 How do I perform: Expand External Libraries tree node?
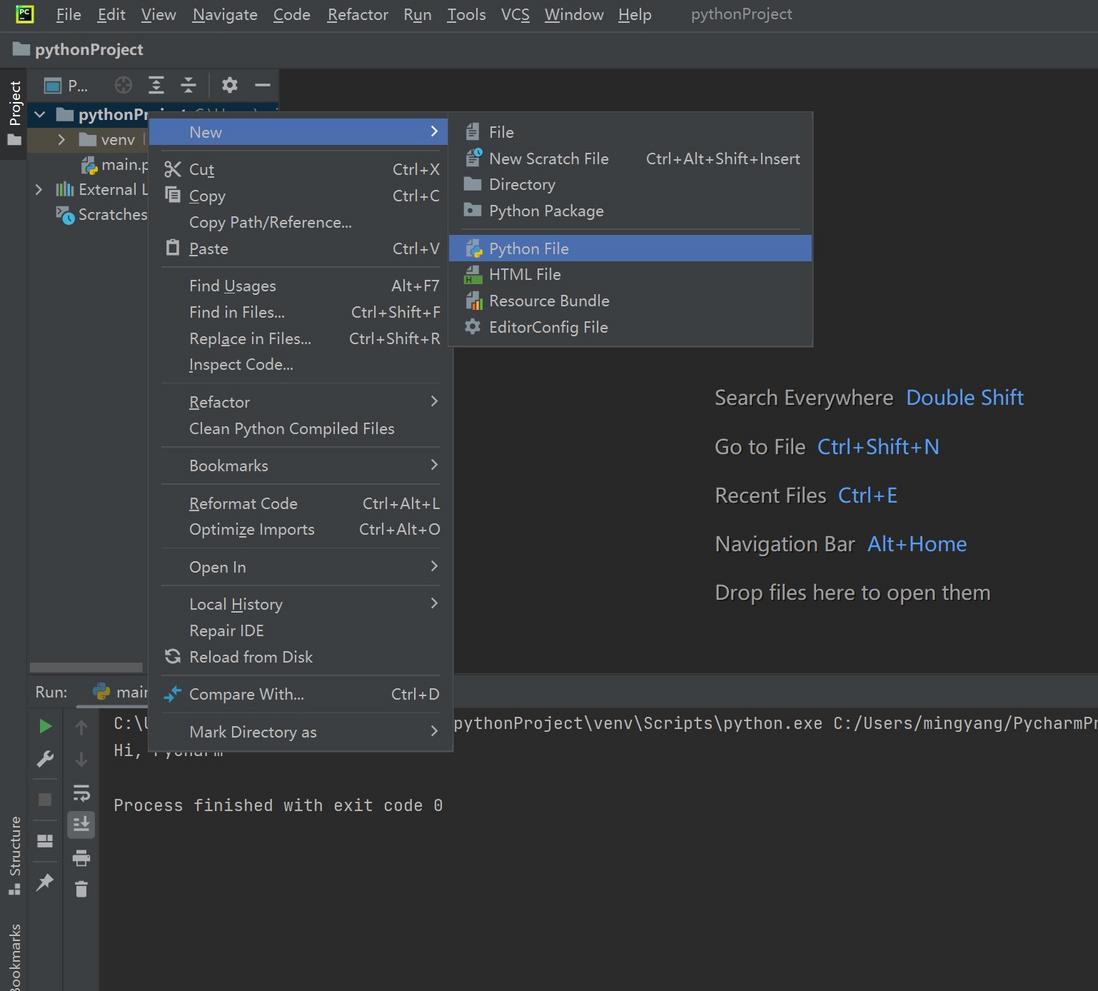39,189
